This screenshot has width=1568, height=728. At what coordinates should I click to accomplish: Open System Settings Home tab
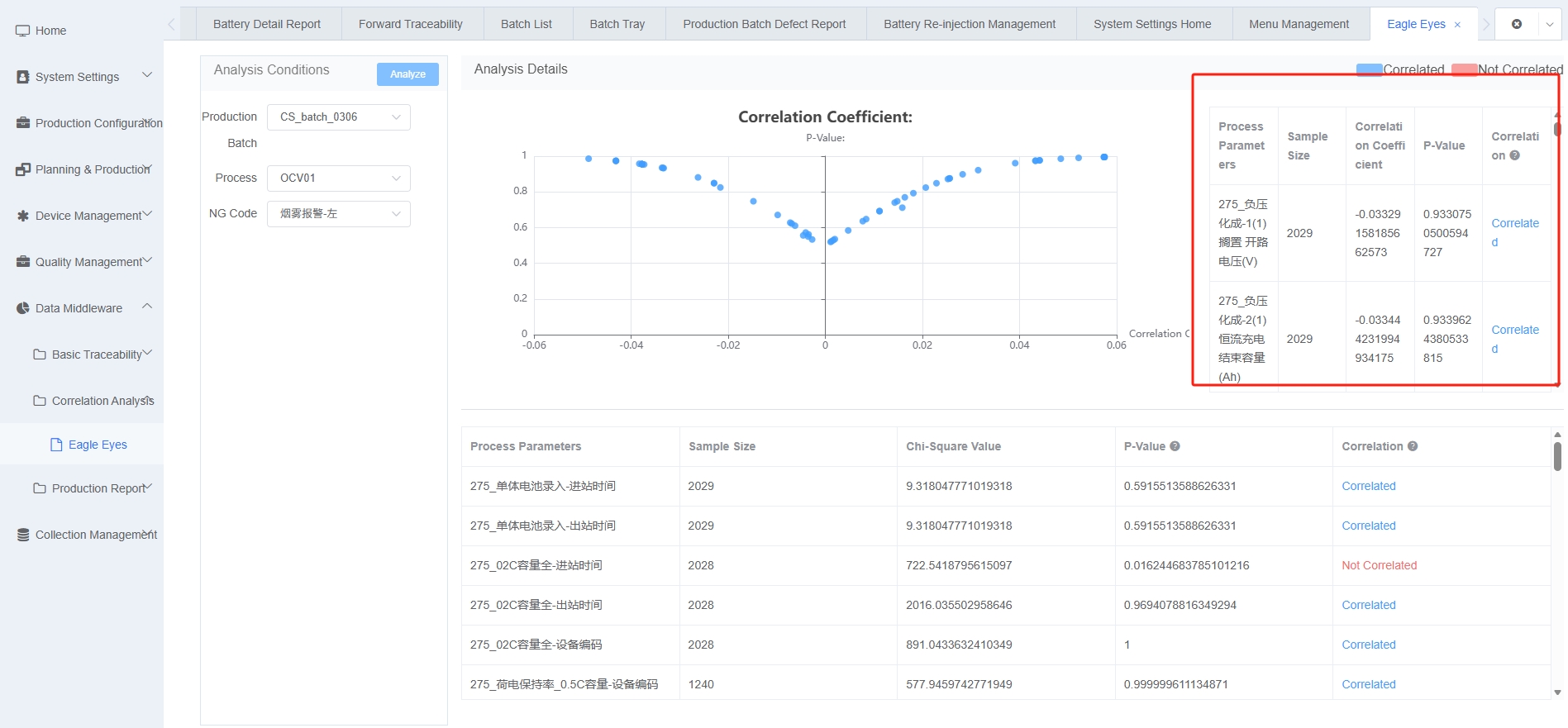coord(1152,24)
